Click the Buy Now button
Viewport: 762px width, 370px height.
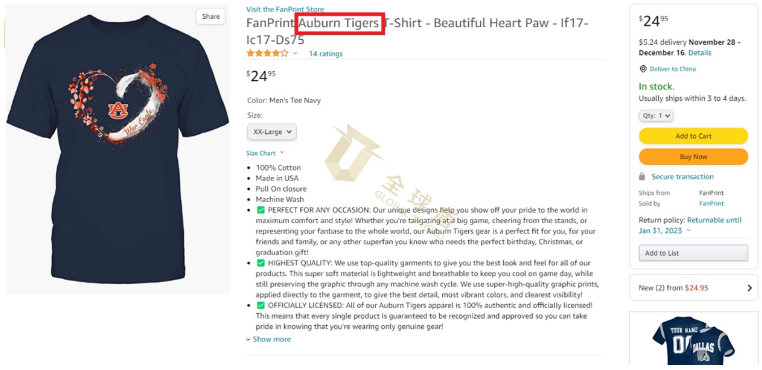[693, 157]
